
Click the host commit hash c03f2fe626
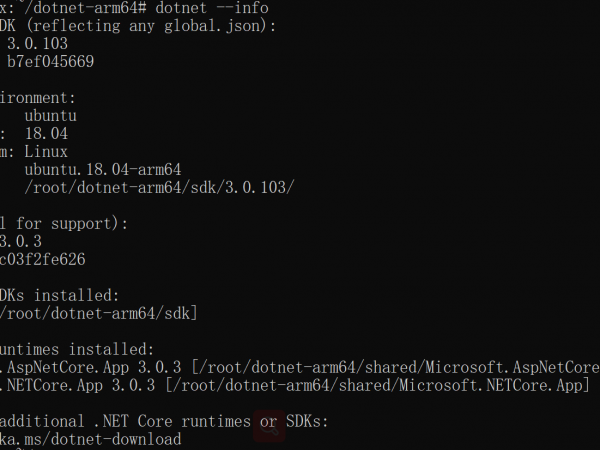click(42, 260)
